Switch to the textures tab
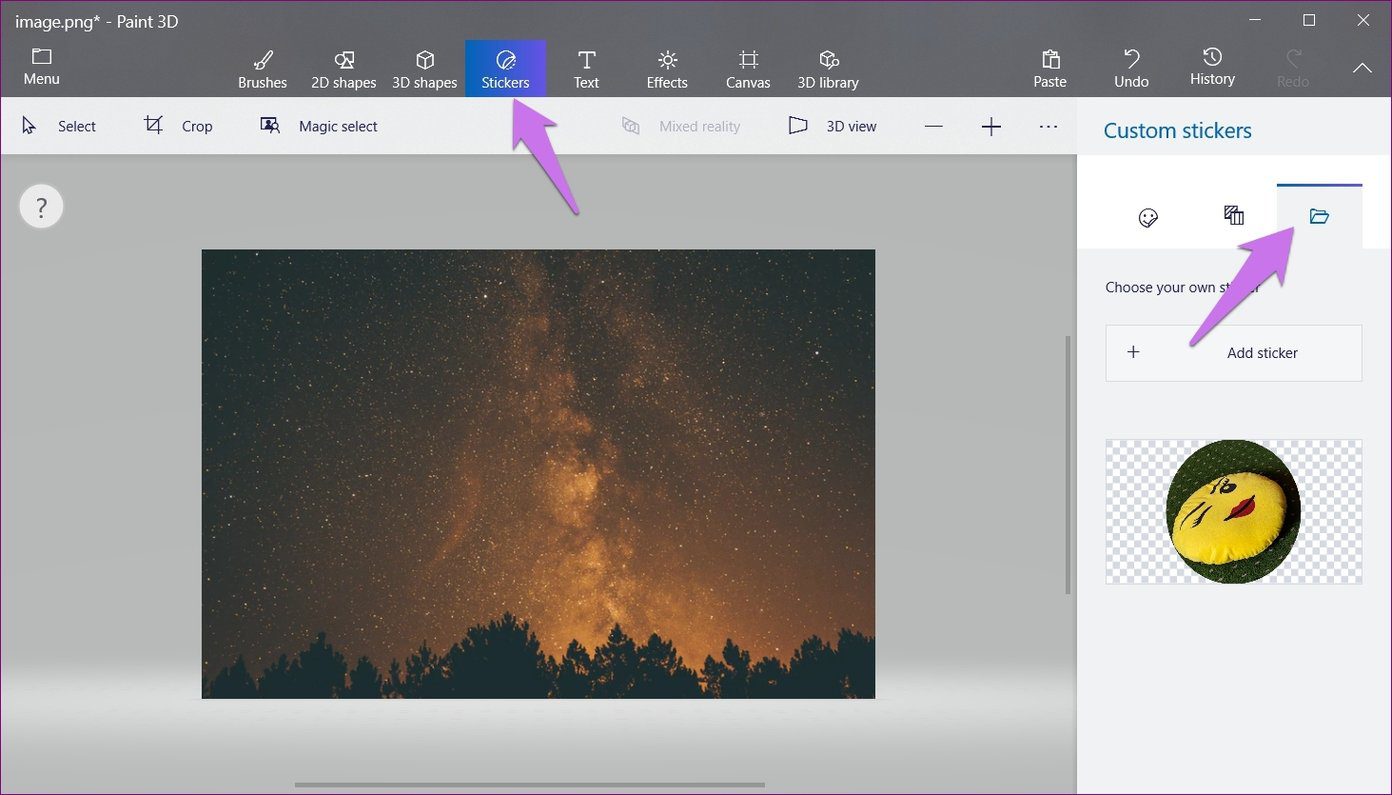This screenshot has height=795, width=1392. 1234,216
